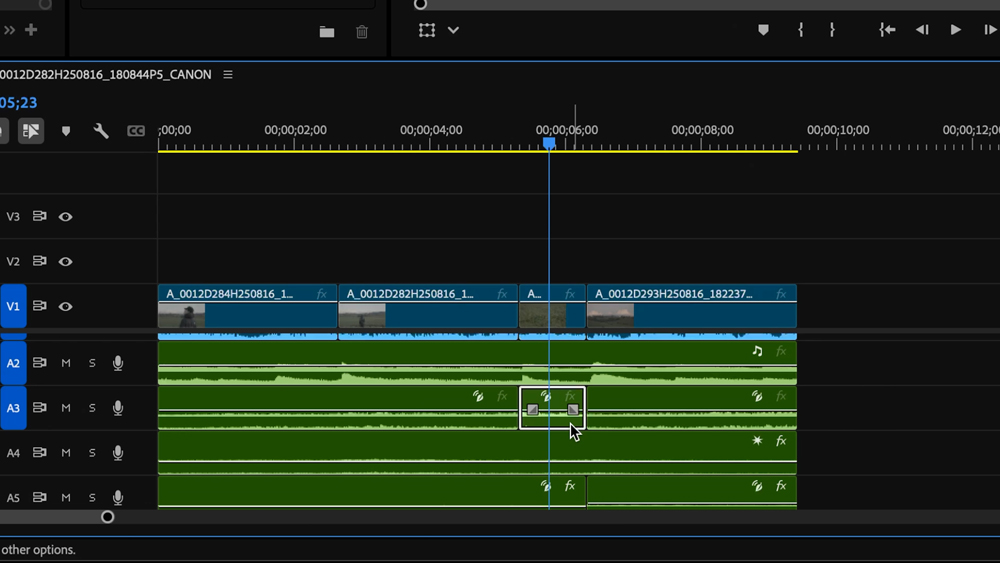The height and width of the screenshot is (563, 1000).
Task: Expand the double-chevron overflow in project panel
Action: point(9,30)
